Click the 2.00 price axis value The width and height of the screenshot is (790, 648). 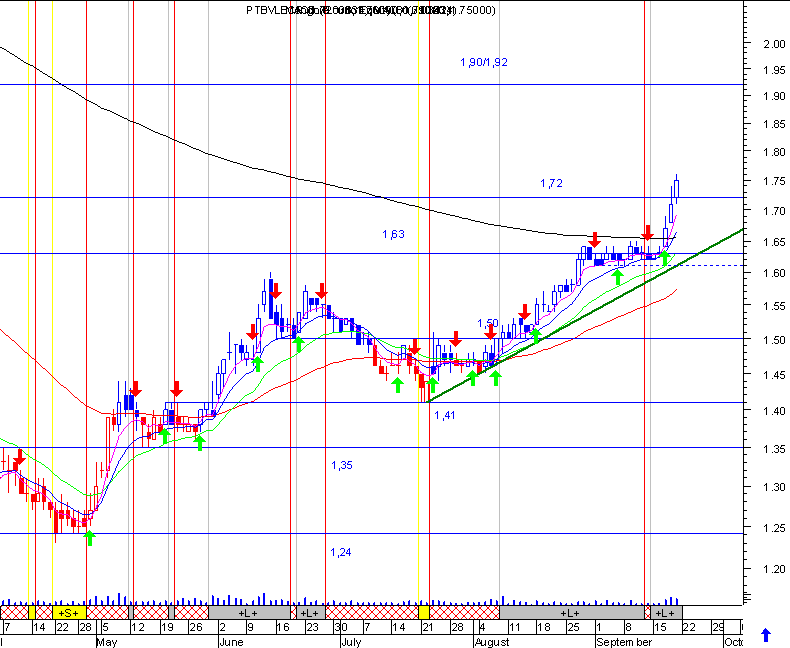[774, 44]
